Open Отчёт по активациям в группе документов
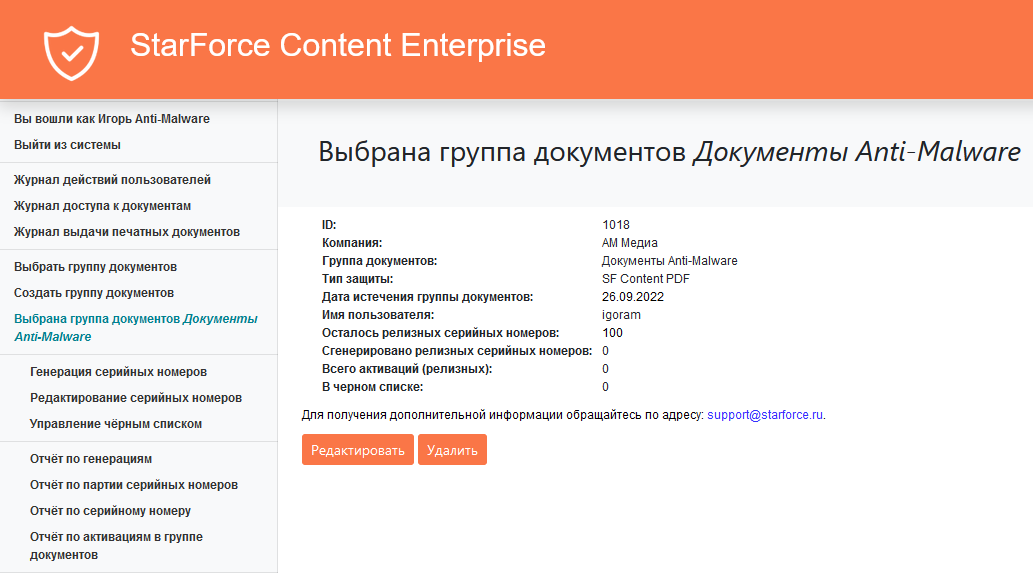Viewport: 1033px width, 573px height. pyautogui.click(x=116, y=545)
